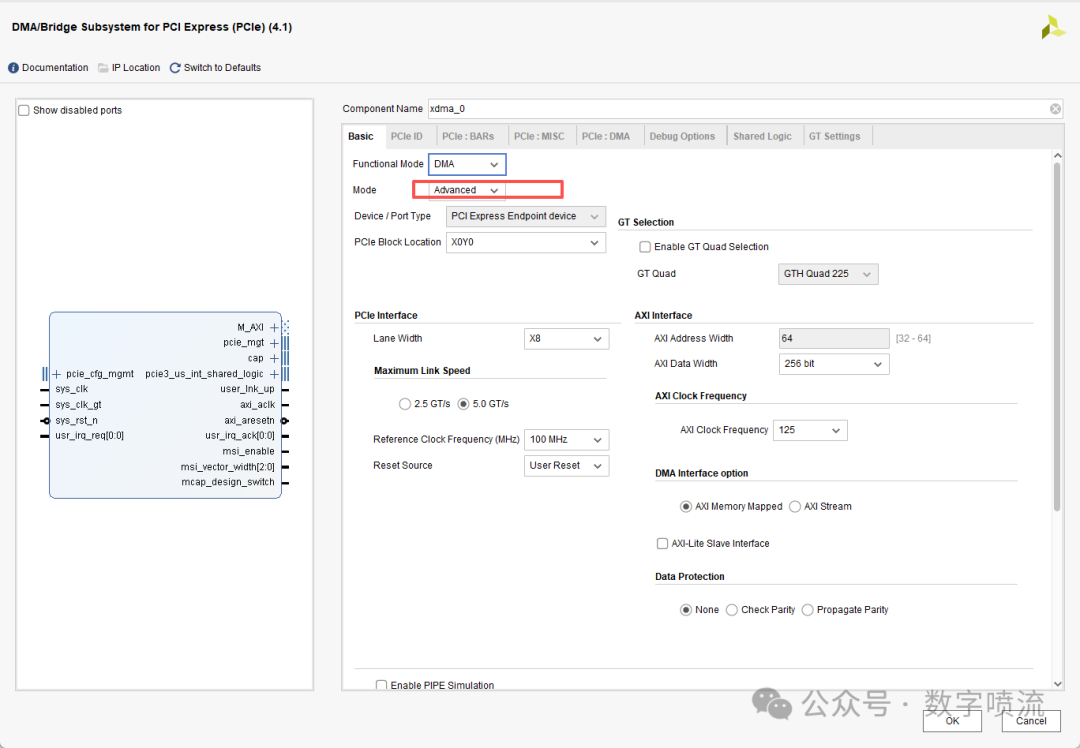Click the Cancel button
The height and width of the screenshot is (748, 1080).
[x=1030, y=720]
